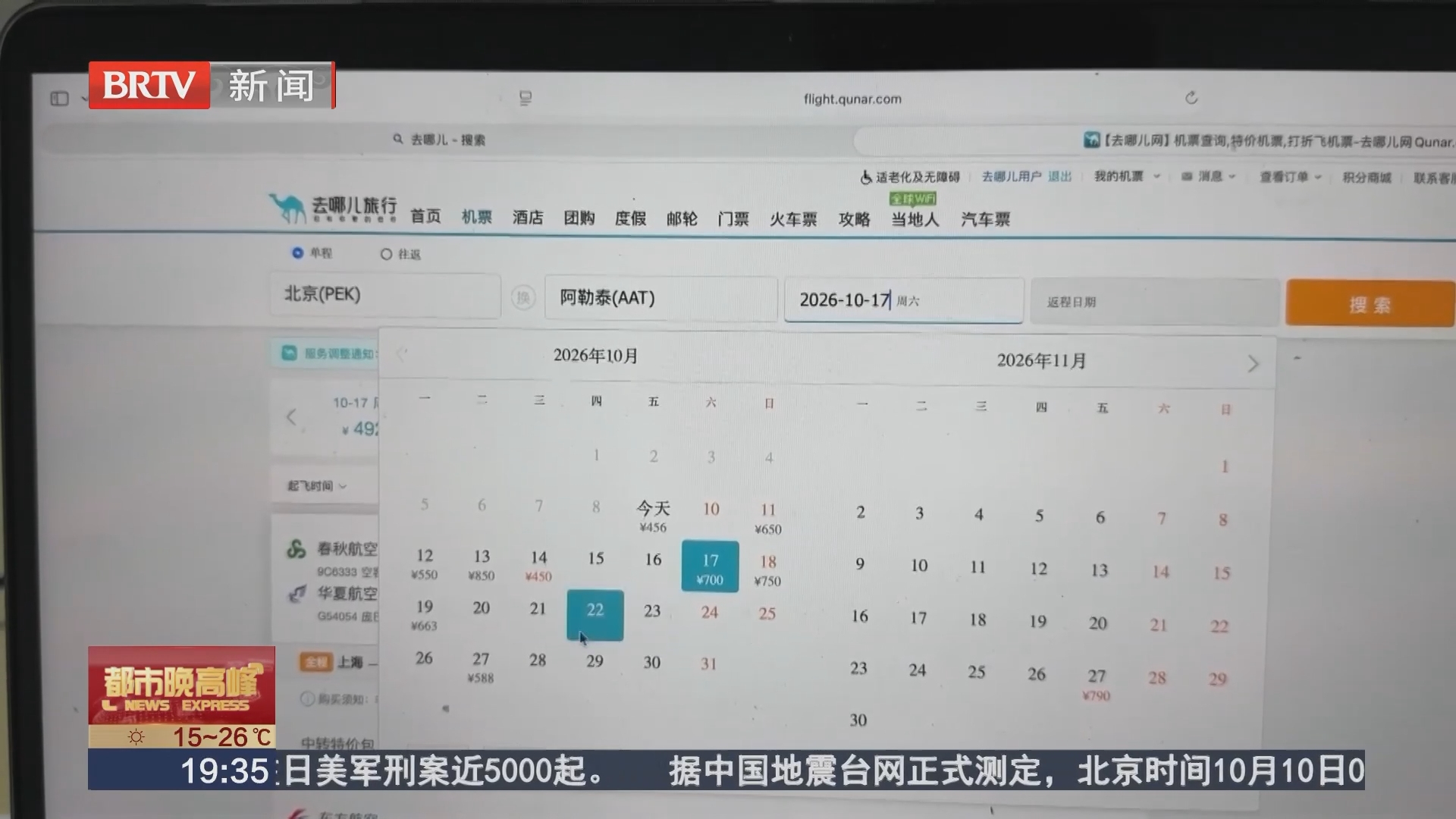This screenshot has height=819, width=1456.
Task: Click the Safari sidebar toggle icon
Action: [x=59, y=99]
